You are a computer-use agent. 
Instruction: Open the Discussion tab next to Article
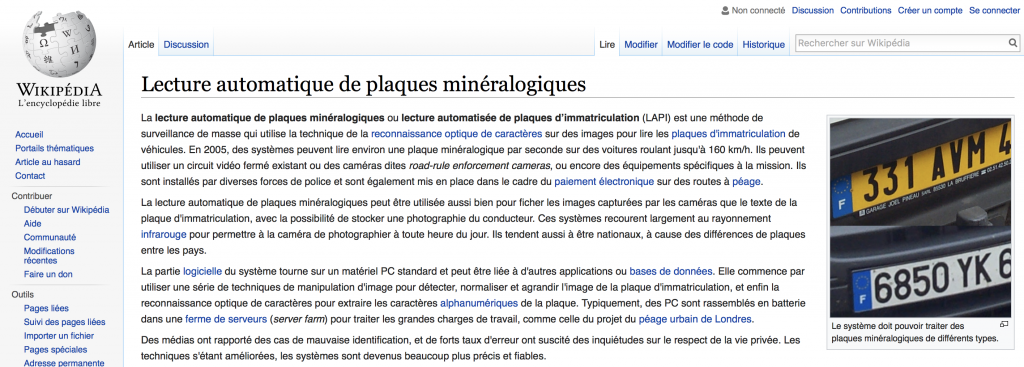[186, 44]
